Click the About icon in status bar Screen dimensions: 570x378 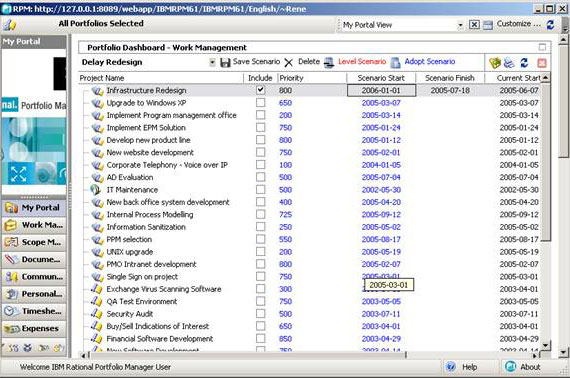[511, 367]
